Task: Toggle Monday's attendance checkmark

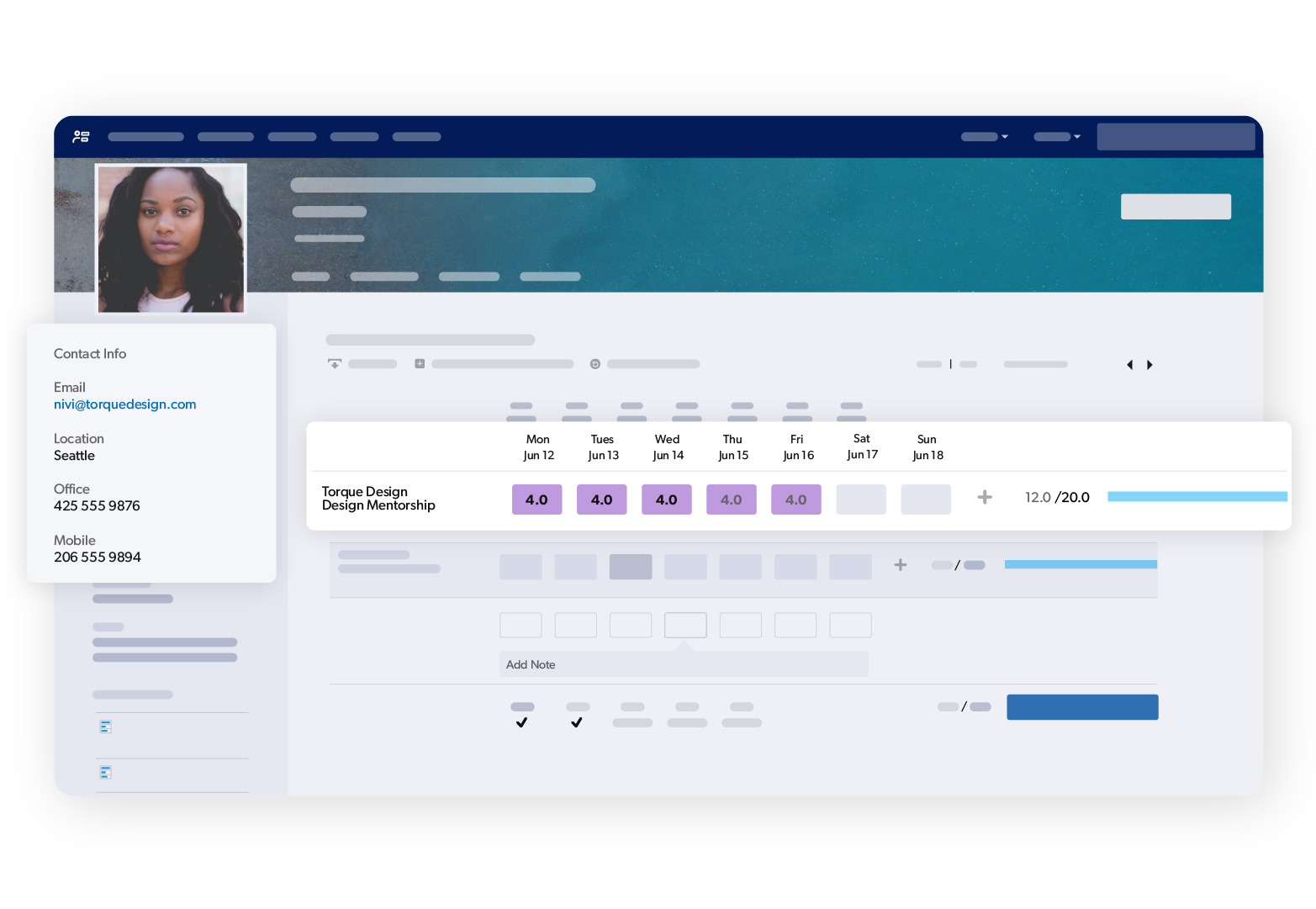Action: [x=521, y=721]
